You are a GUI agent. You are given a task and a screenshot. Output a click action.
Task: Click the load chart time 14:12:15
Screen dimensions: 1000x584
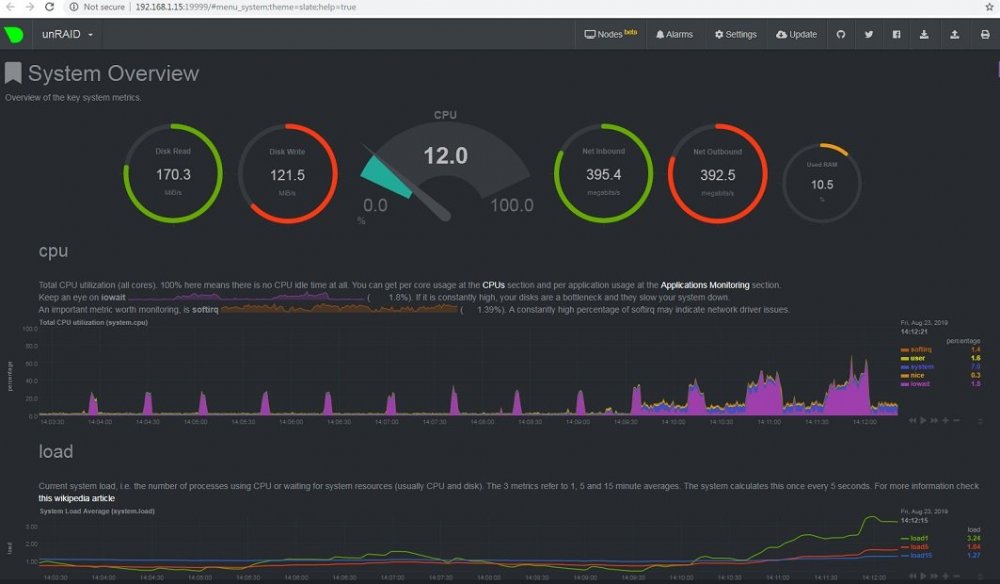pos(914,520)
